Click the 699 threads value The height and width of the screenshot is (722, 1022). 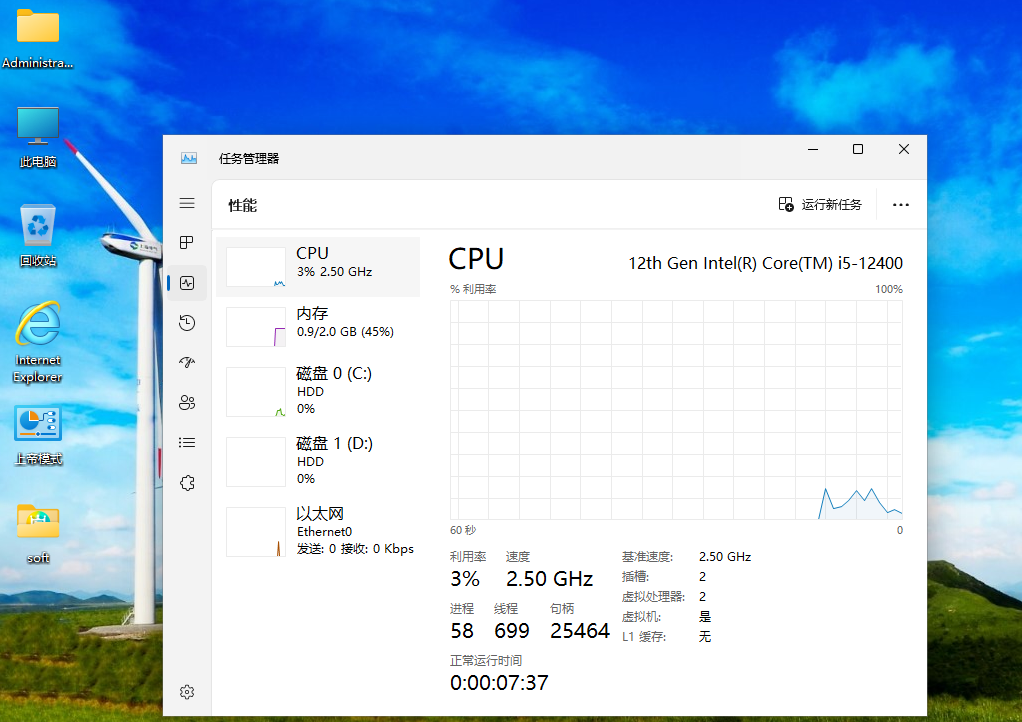(512, 631)
